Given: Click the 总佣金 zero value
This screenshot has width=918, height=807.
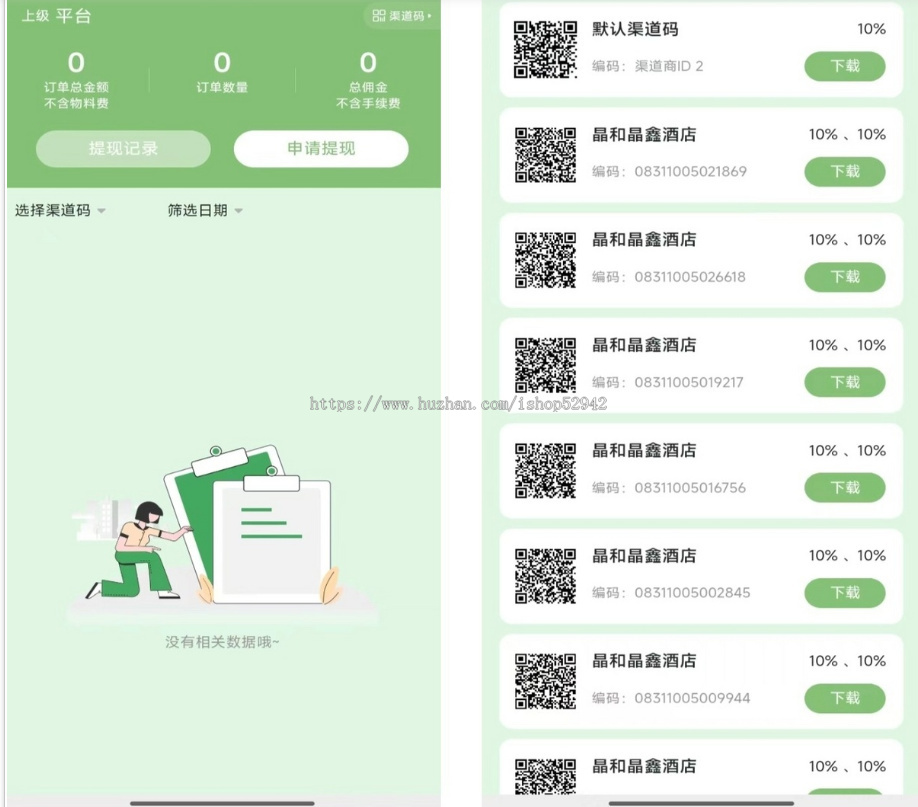Looking at the screenshot, I should (368, 63).
